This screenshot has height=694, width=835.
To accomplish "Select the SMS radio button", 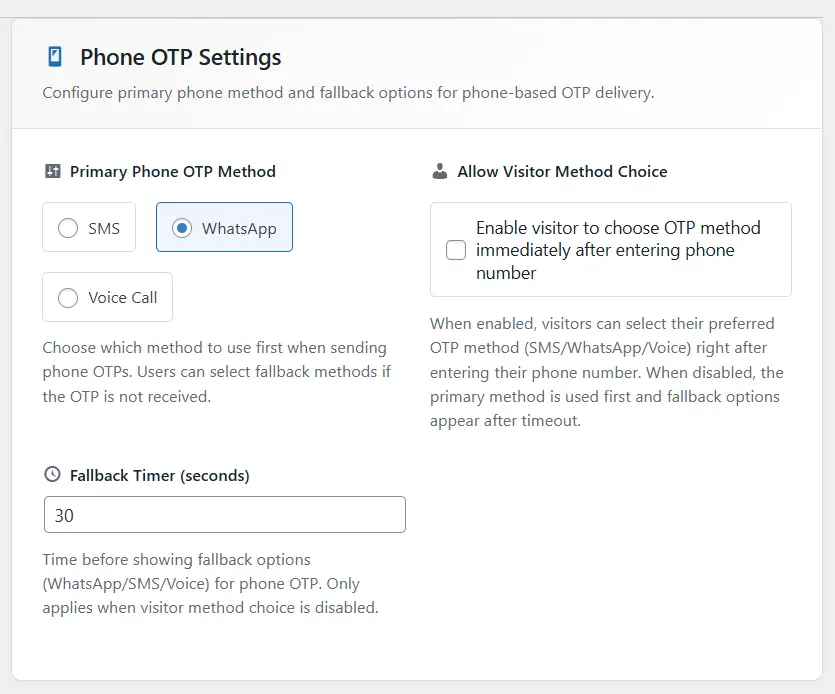I will pos(68,228).
